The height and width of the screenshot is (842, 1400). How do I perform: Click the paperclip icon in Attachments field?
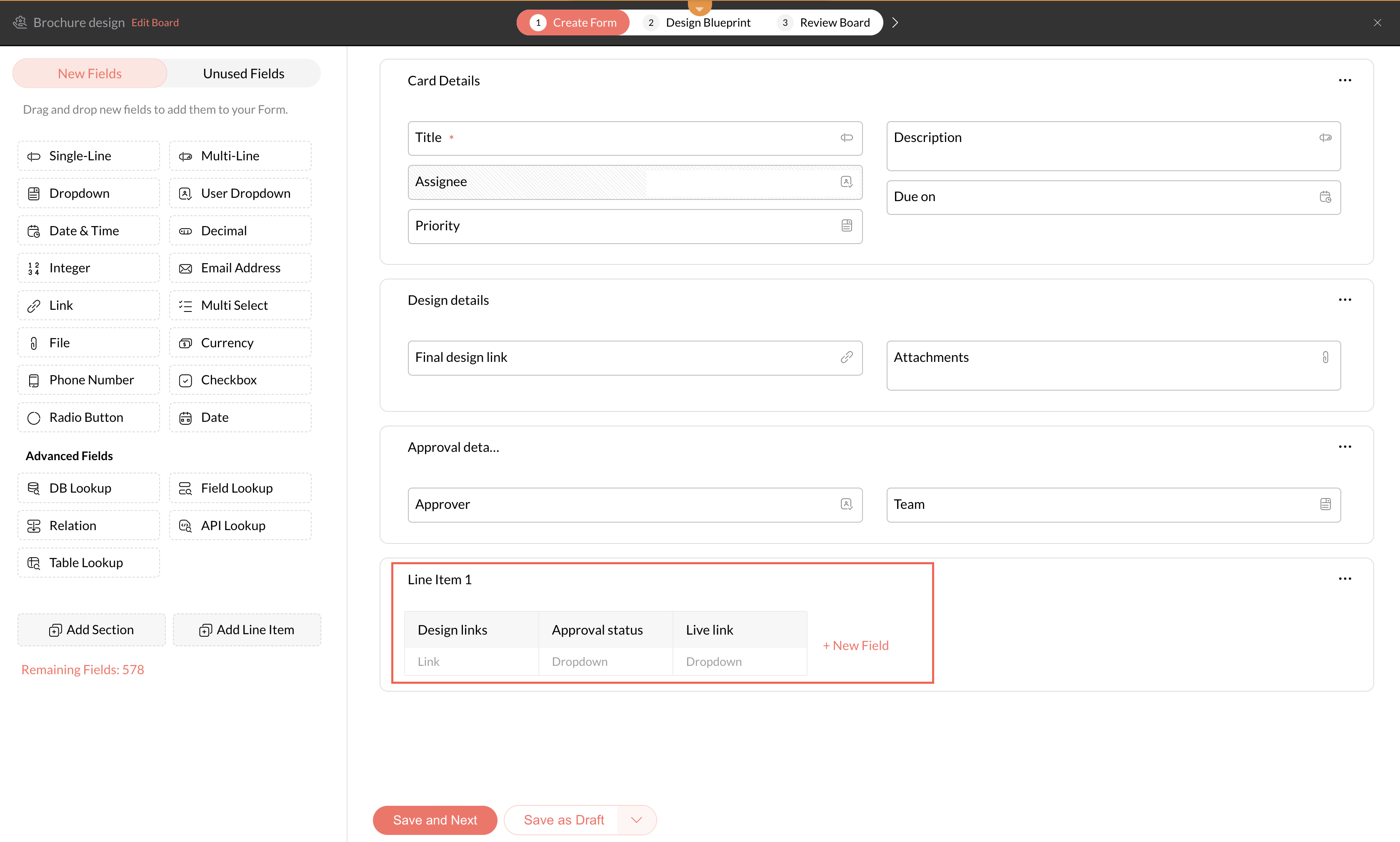[1325, 357]
